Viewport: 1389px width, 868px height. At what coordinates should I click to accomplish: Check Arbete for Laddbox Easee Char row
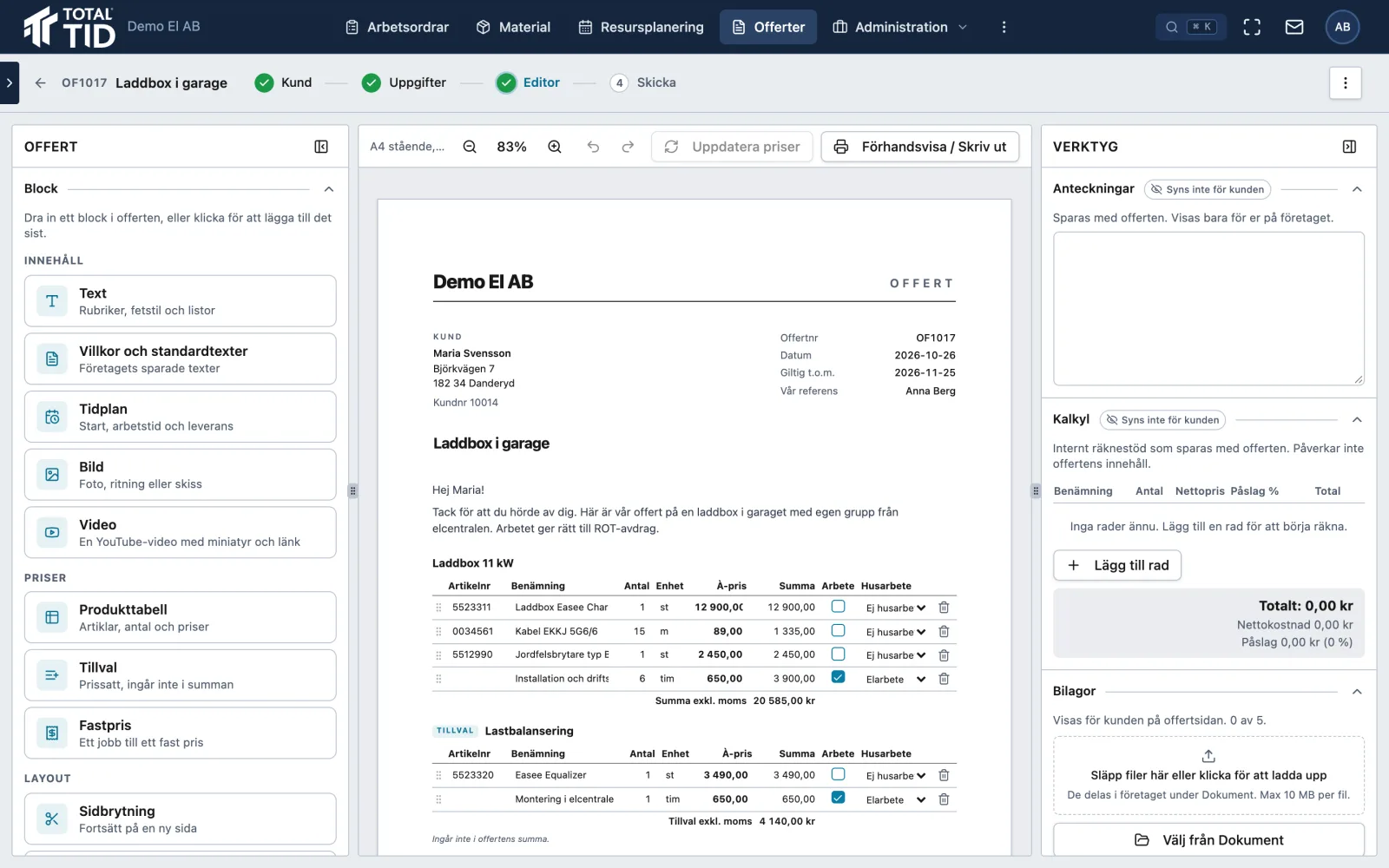point(838,607)
